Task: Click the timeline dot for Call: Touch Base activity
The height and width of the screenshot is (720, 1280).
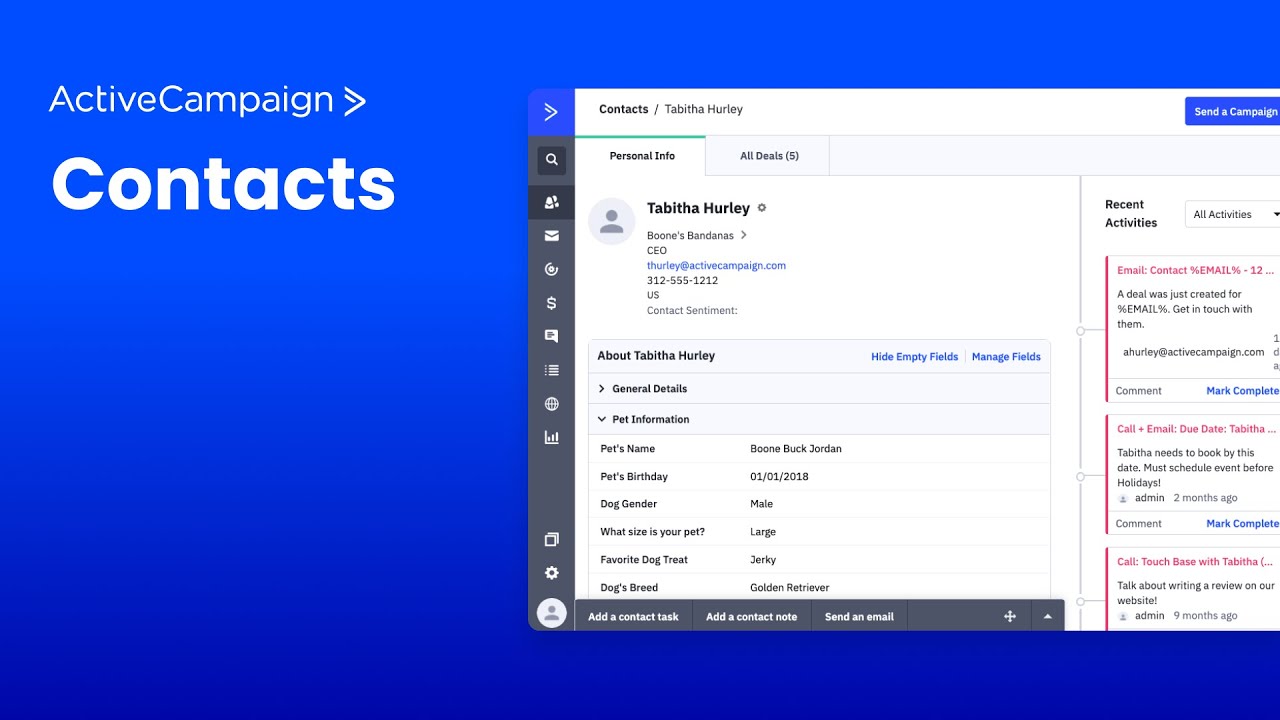Action: point(1080,601)
